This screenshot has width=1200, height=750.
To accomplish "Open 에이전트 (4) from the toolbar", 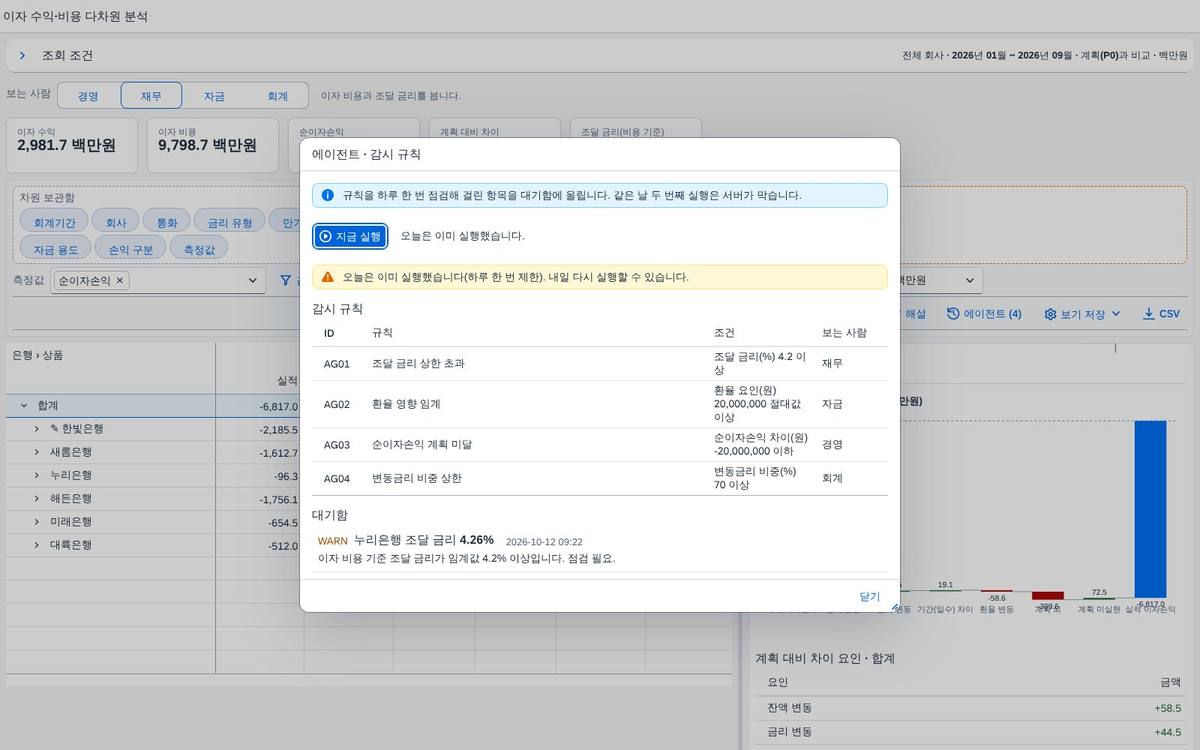I will [x=984, y=314].
